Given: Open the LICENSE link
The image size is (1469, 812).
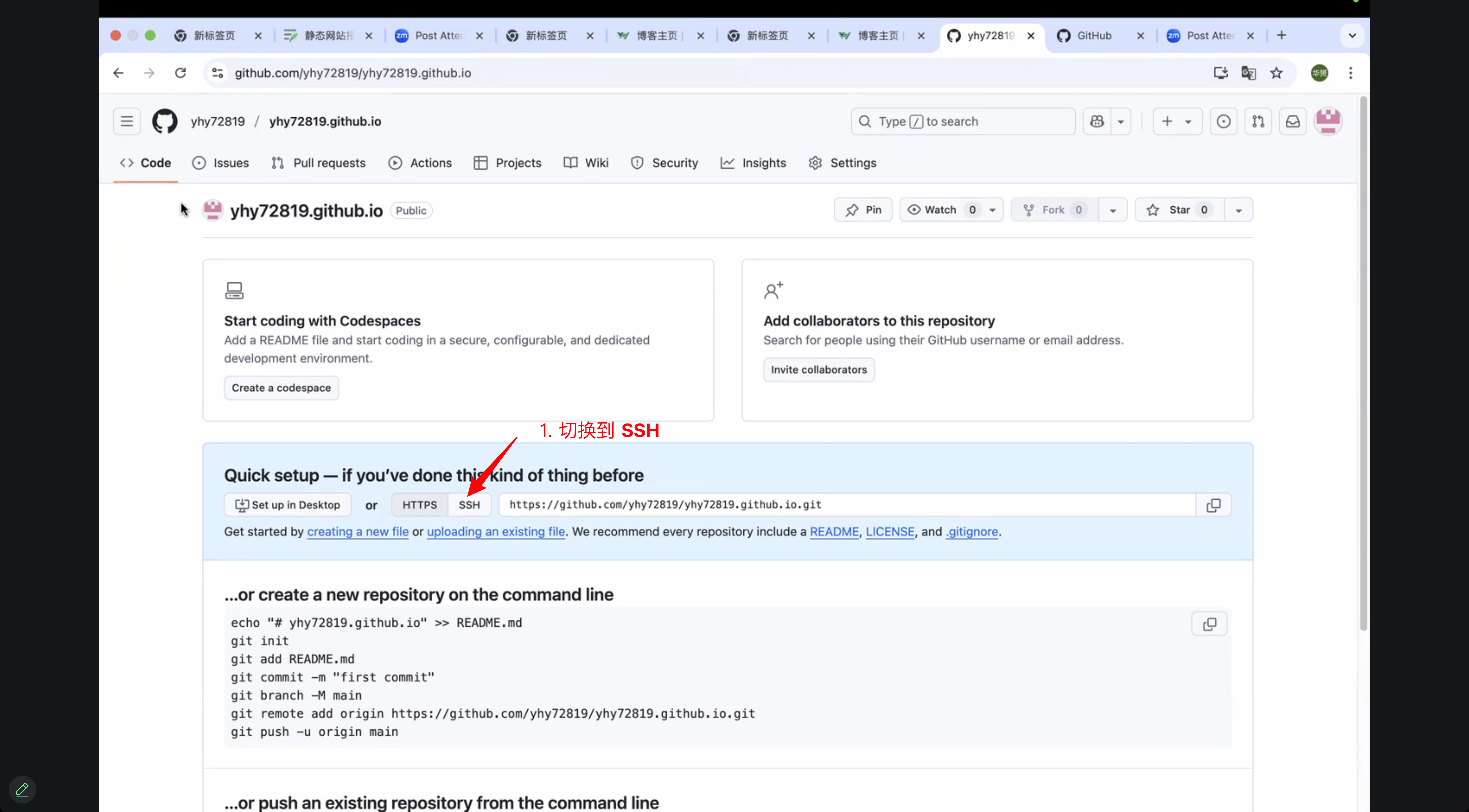Looking at the screenshot, I should (x=890, y=532).
